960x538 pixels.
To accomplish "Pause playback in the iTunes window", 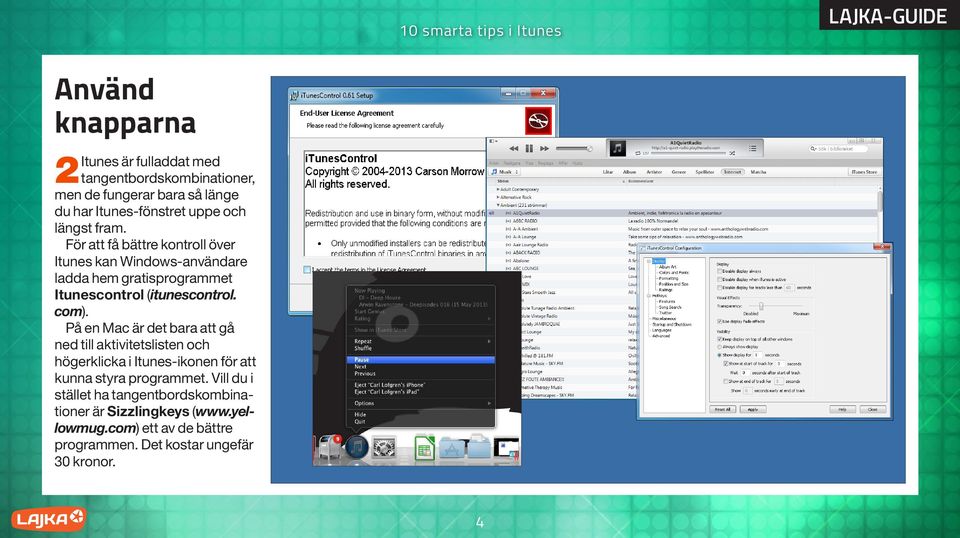I will tap(529, 148).
